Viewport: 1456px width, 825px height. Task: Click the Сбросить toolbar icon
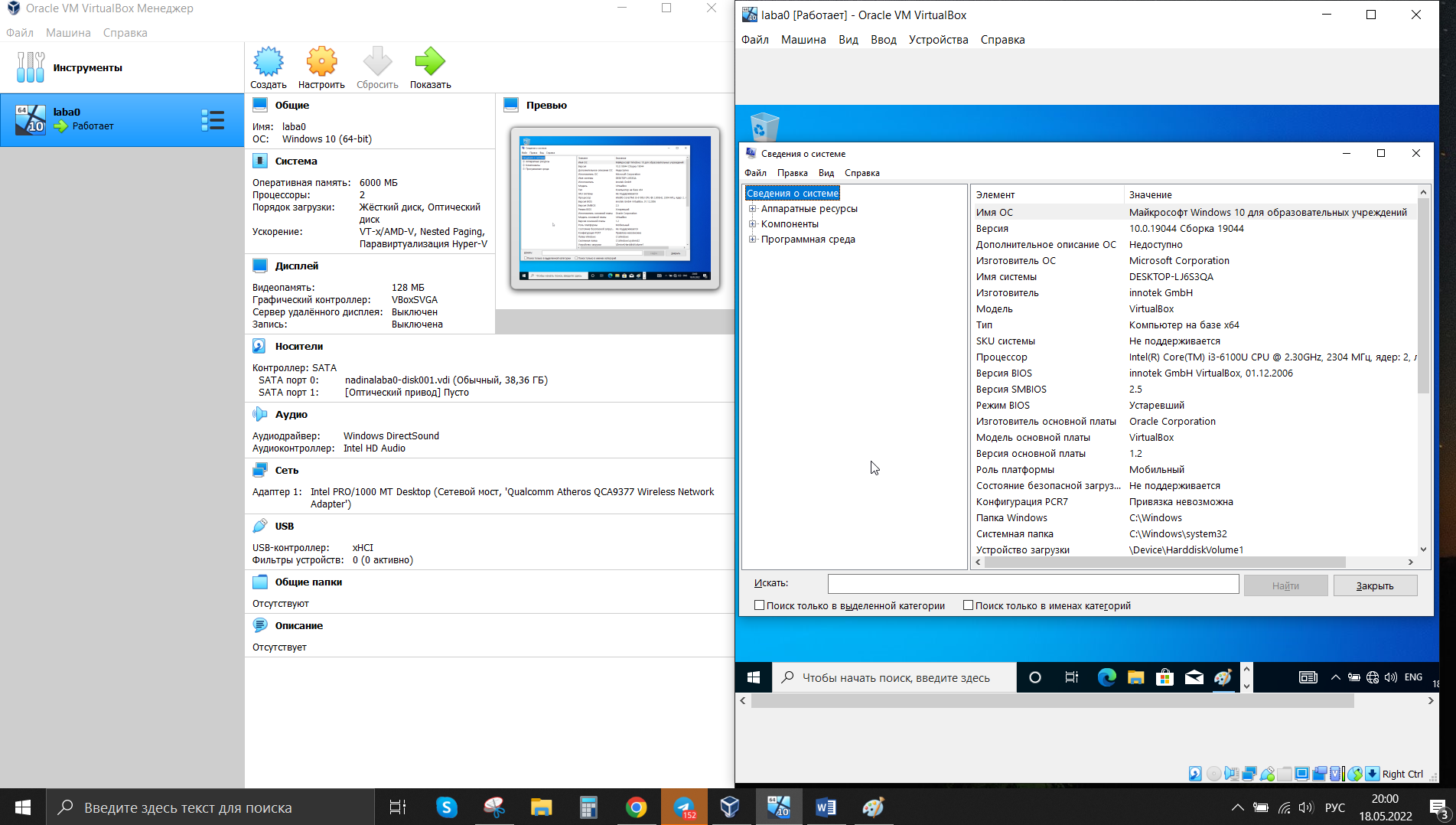pos(377,67)
